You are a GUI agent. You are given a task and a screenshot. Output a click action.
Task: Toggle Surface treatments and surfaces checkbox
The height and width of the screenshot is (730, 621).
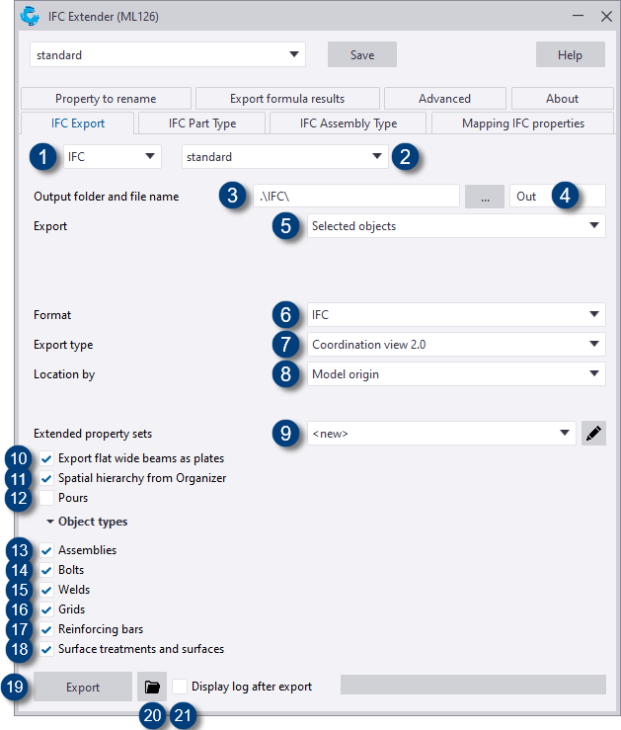pyautogui.click(x=46, y=649)
